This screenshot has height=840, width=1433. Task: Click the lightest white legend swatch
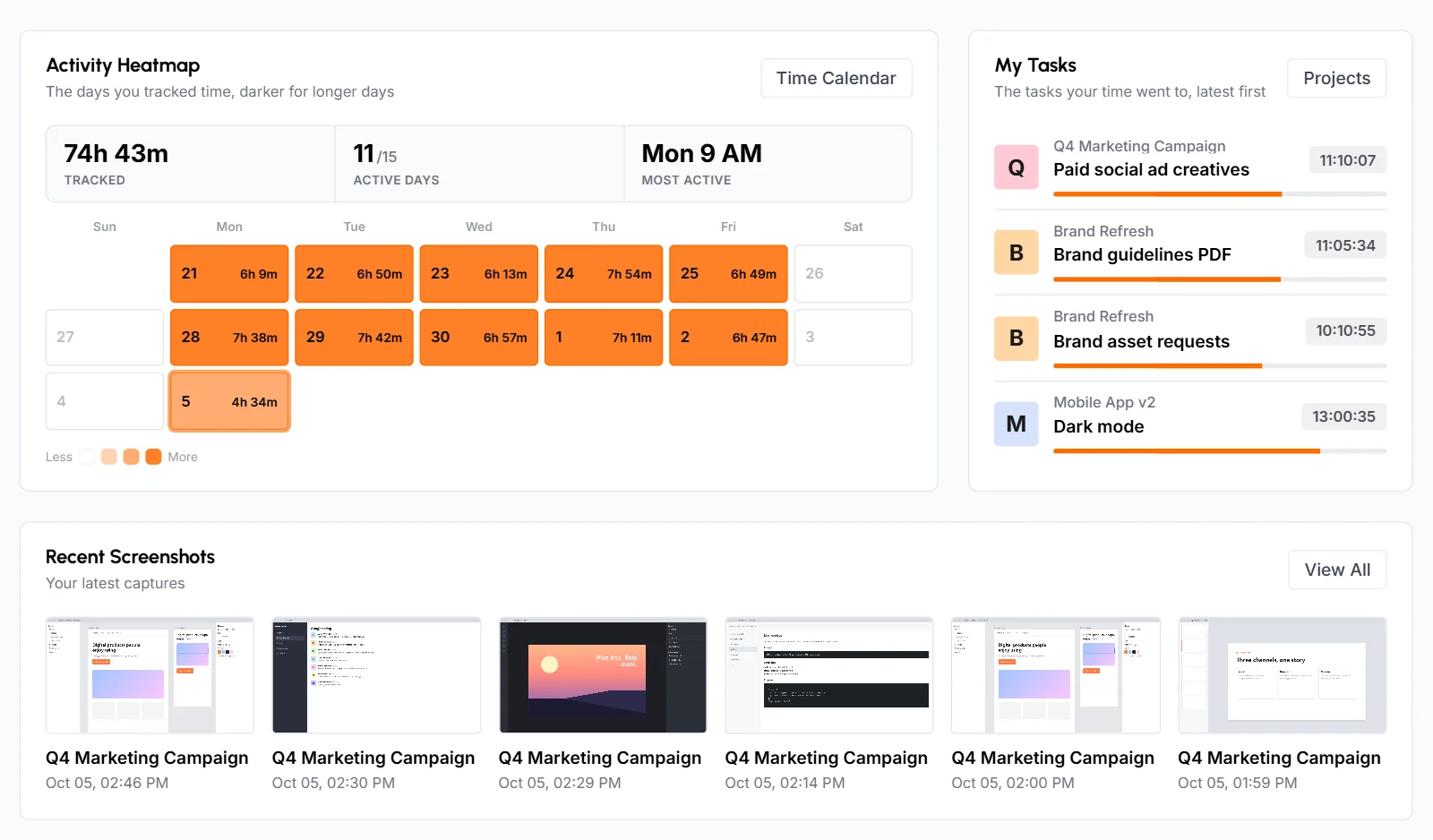point(87,457)
